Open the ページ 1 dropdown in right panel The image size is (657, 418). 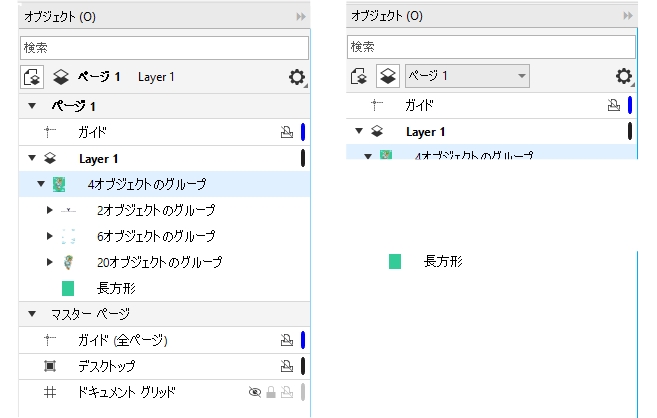(466, 77)
